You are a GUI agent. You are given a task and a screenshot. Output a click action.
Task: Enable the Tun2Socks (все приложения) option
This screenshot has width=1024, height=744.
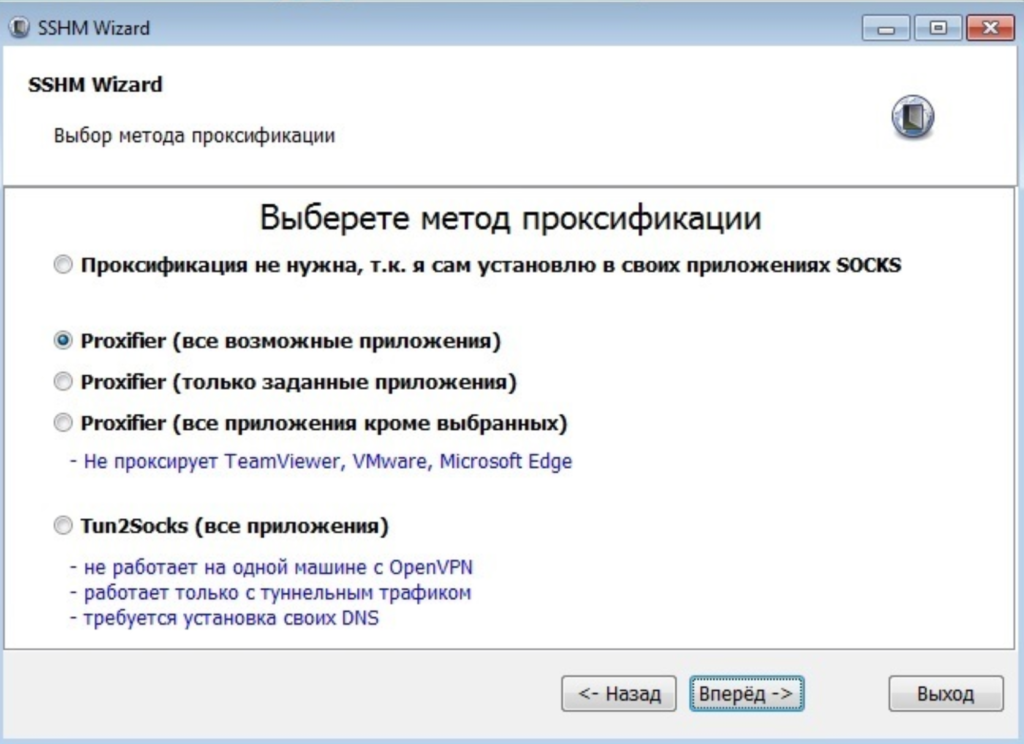pos(62,525)
